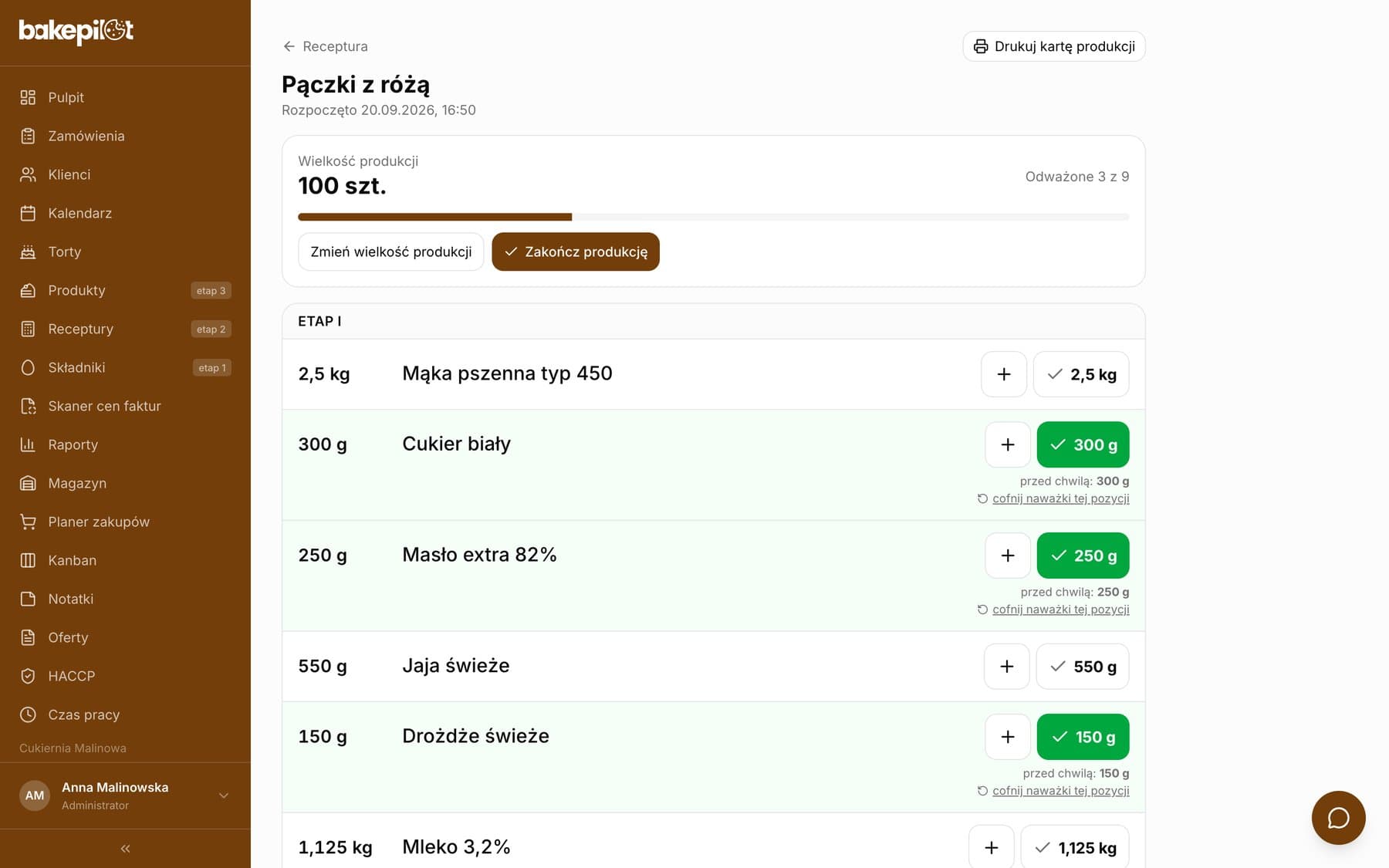1389x868 pixels.
Task: Click the Składniki egg icon
Action: pos(28,367)
